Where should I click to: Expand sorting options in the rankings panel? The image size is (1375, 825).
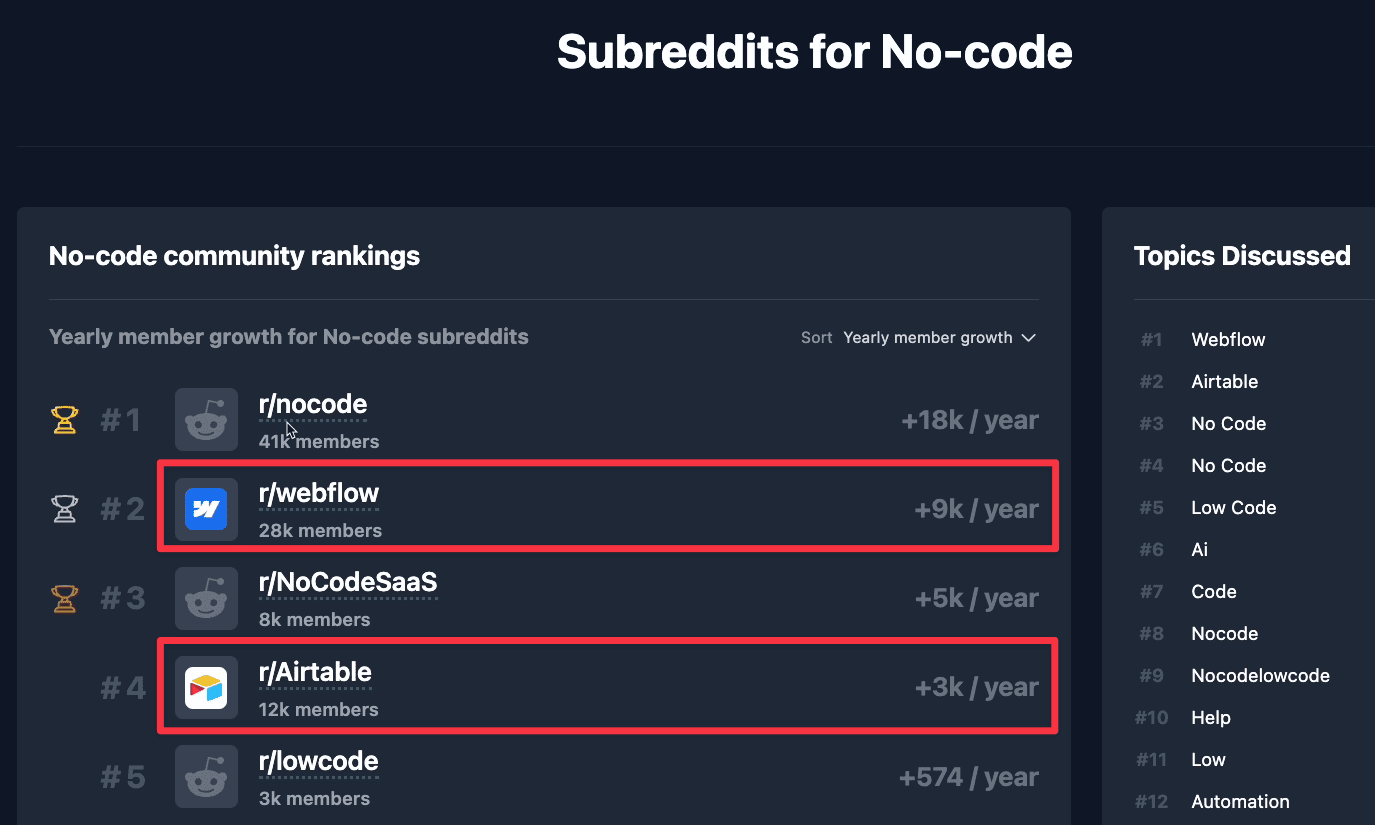click(x=938, y=337)
